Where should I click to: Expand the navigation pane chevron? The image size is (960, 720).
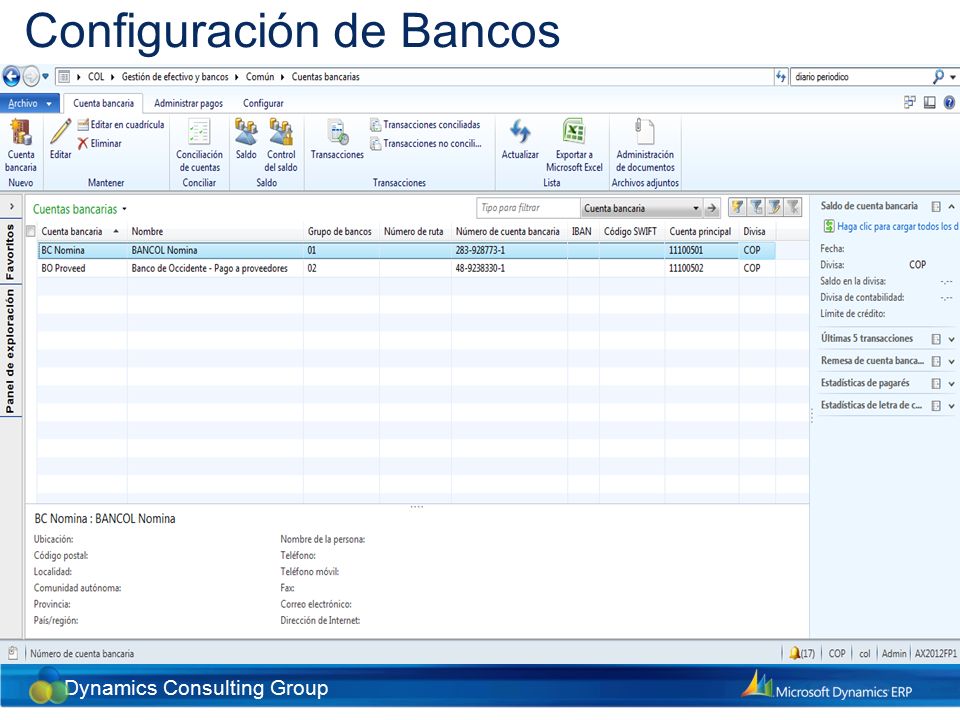point(12,207)
